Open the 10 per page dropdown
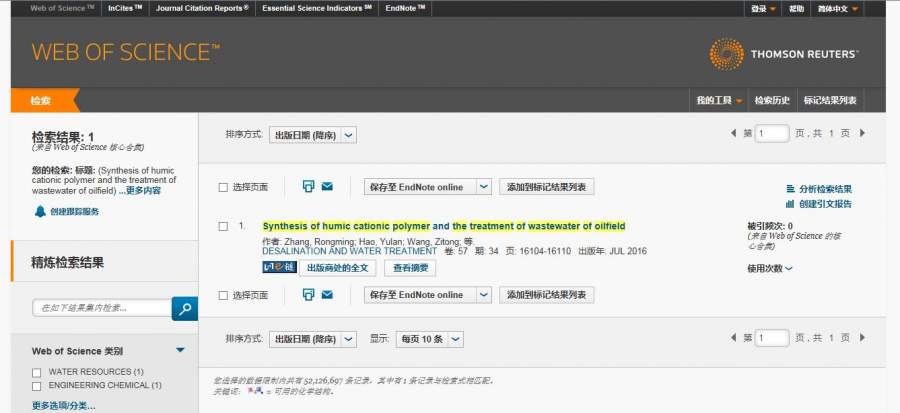The image size is (900, 413). pos(429,339)
